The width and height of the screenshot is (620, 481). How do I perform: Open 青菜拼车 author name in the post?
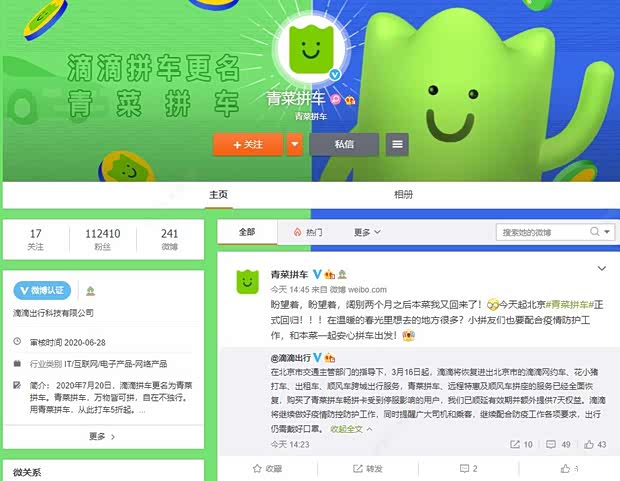289,274
